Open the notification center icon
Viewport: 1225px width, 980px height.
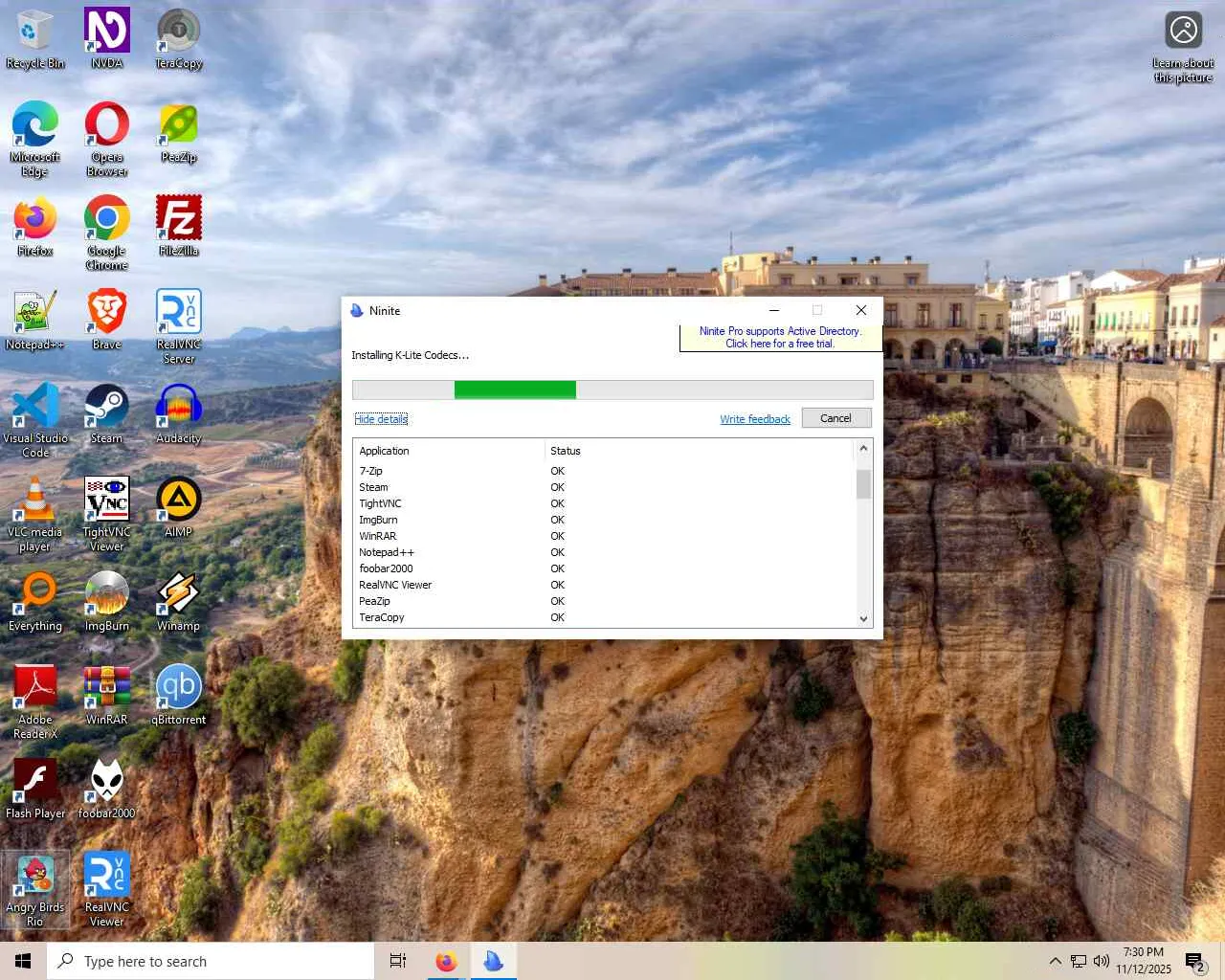[1195, 962]
